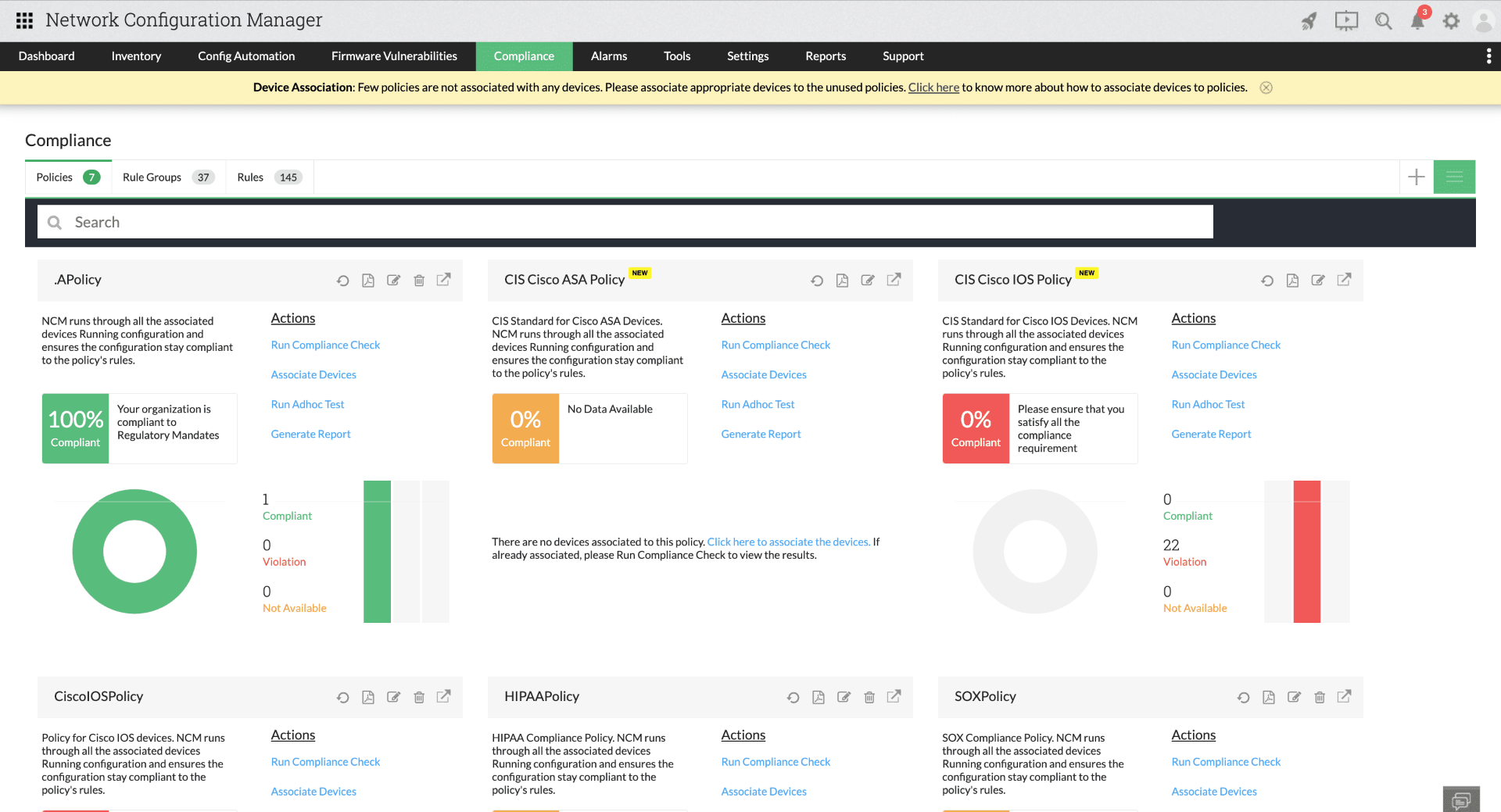Open the Tools menu
This screenshot has width=1501, height=812.
coord(677,56)
